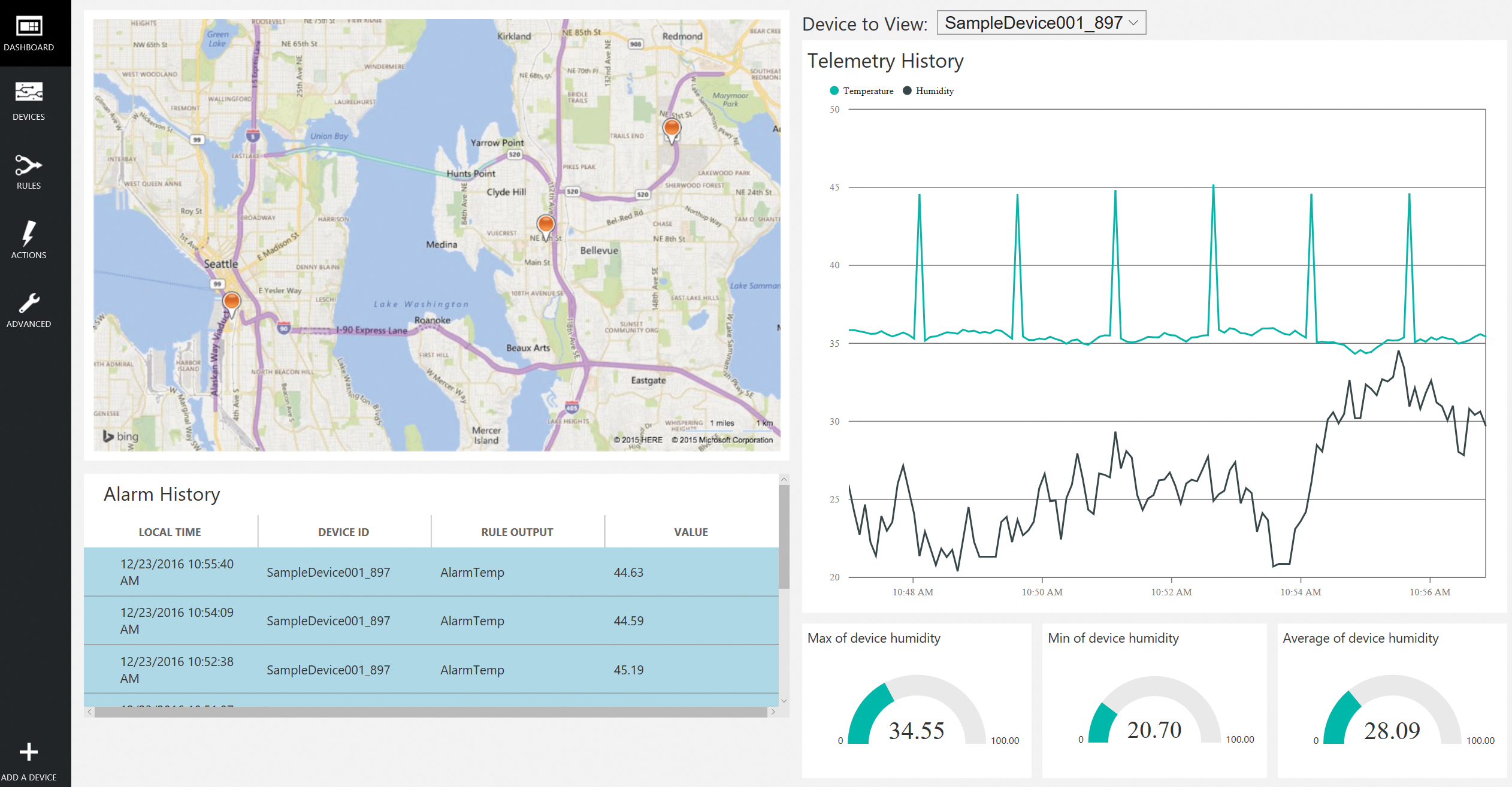
Task: Click the DEVICES menu label
Action: click(x=29, y=117)
